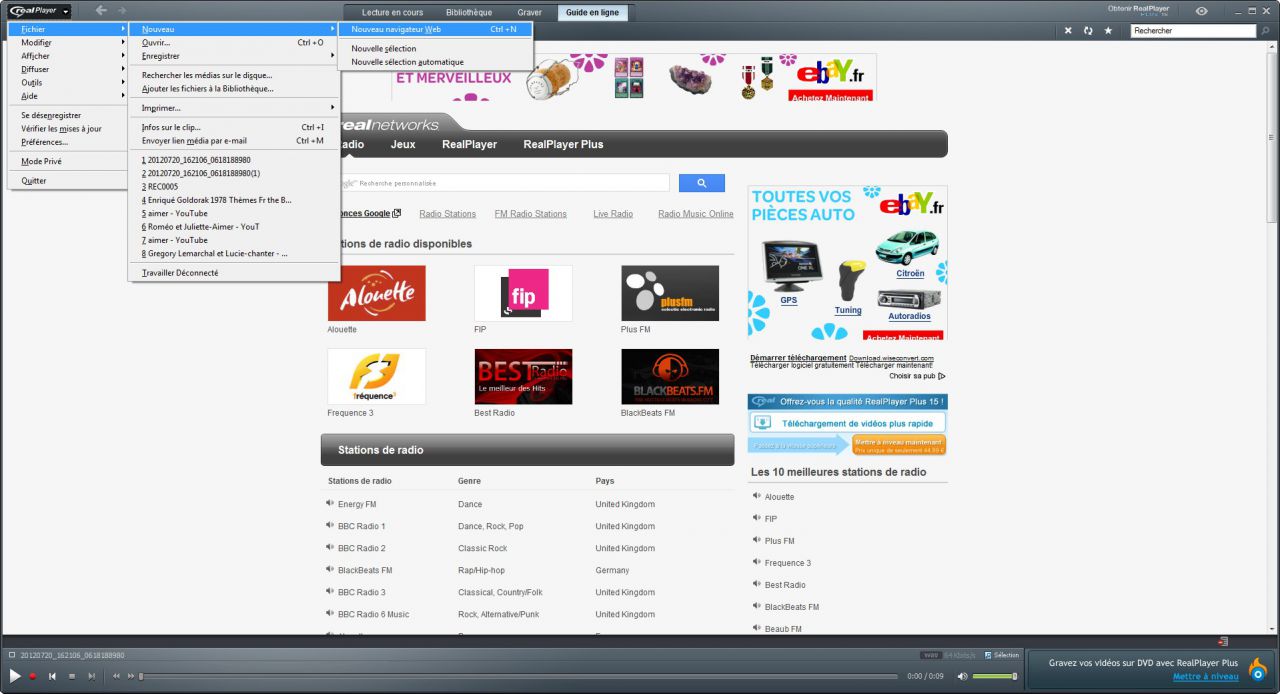Click the blue Google search button
This screenshot has height=694, width=1280.
coord(701,183)
